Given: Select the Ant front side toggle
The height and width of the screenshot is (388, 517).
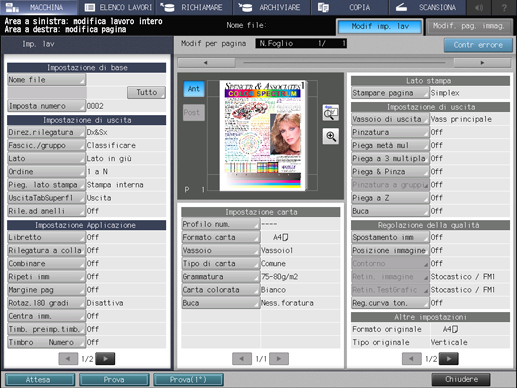Looking at the screenshot, I should coord(194,89).
